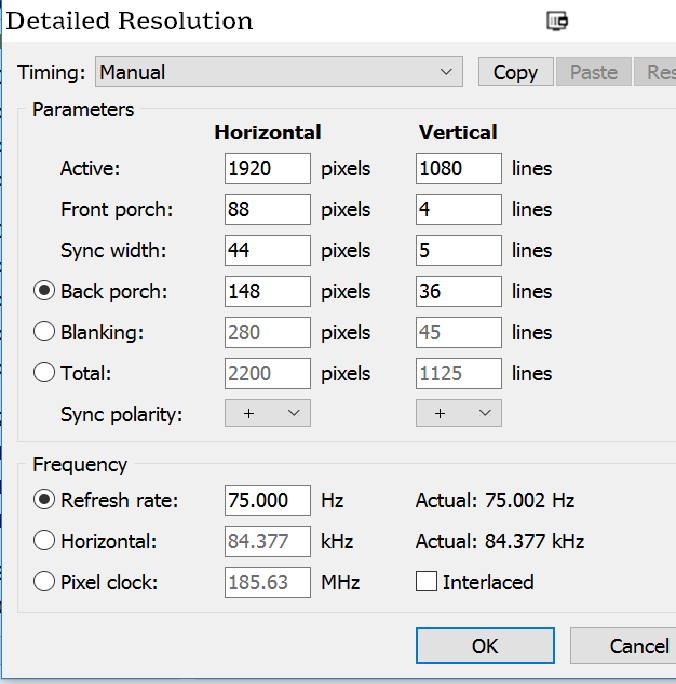Click the vertical Back porch field
This screenshot has height=684, width=676.
tap(459, 291)
